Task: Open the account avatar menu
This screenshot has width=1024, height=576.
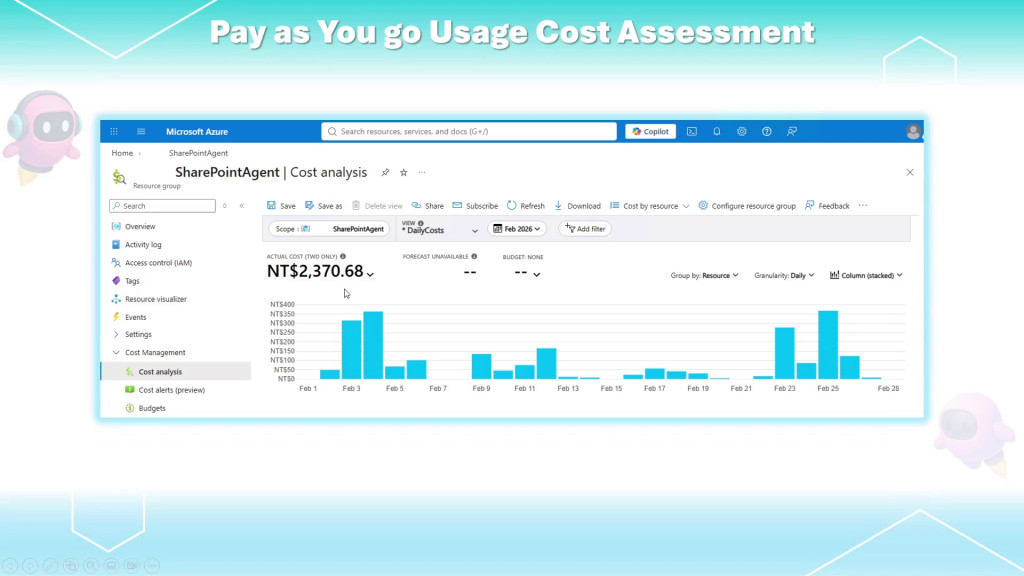Action: (x=913, y=131)
